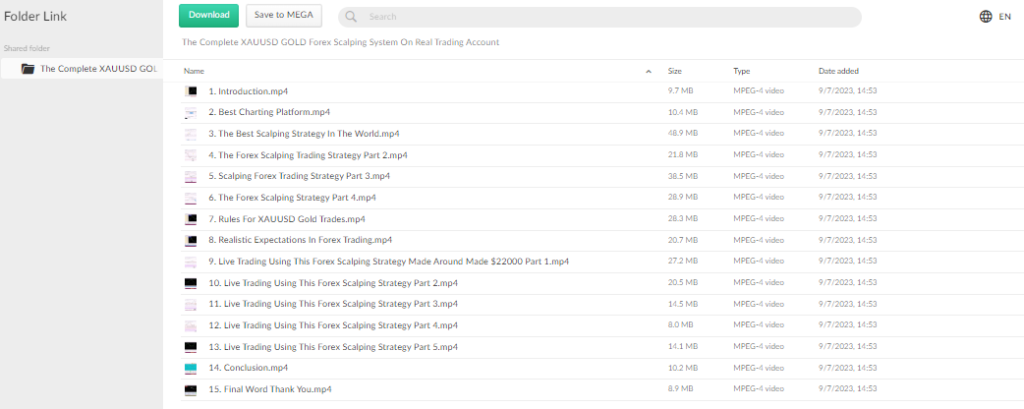Click thumbnail of 14. Conclusion.mp4

[x=191, y=368]
